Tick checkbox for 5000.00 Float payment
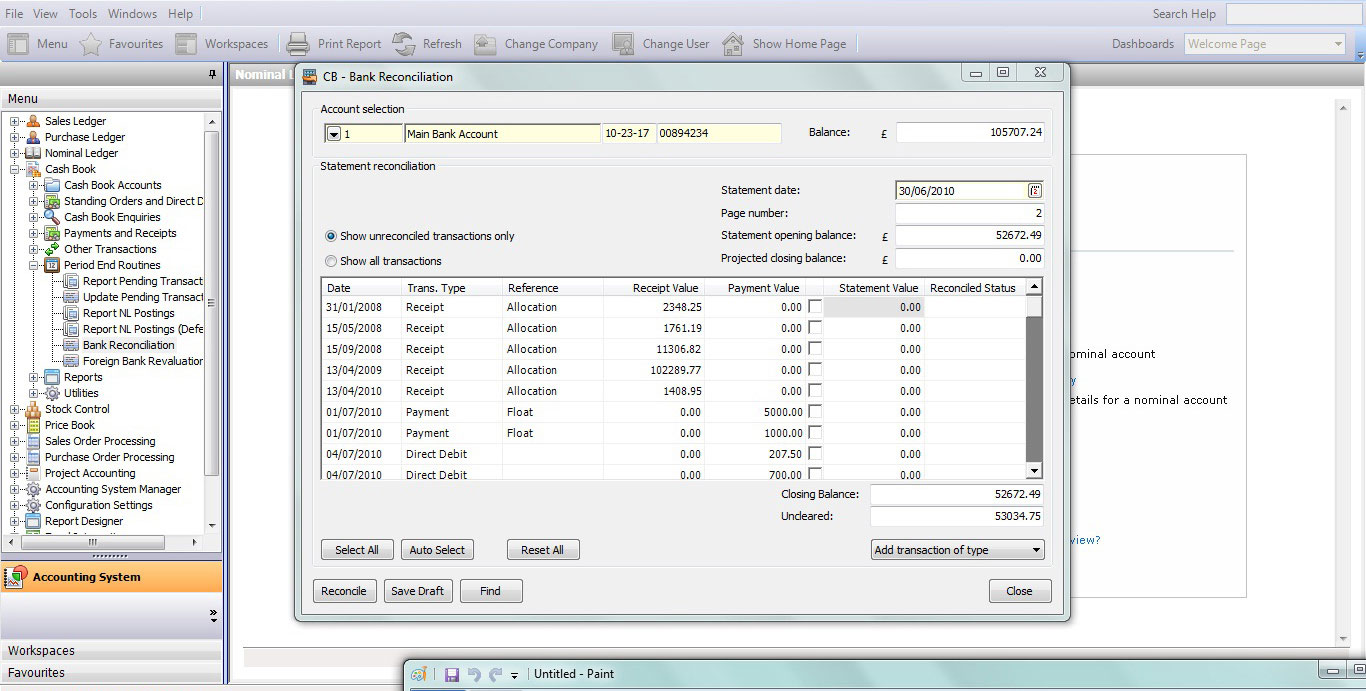Image resolution: width=1366 pixels, height=691 pixels. click(815, 412)
